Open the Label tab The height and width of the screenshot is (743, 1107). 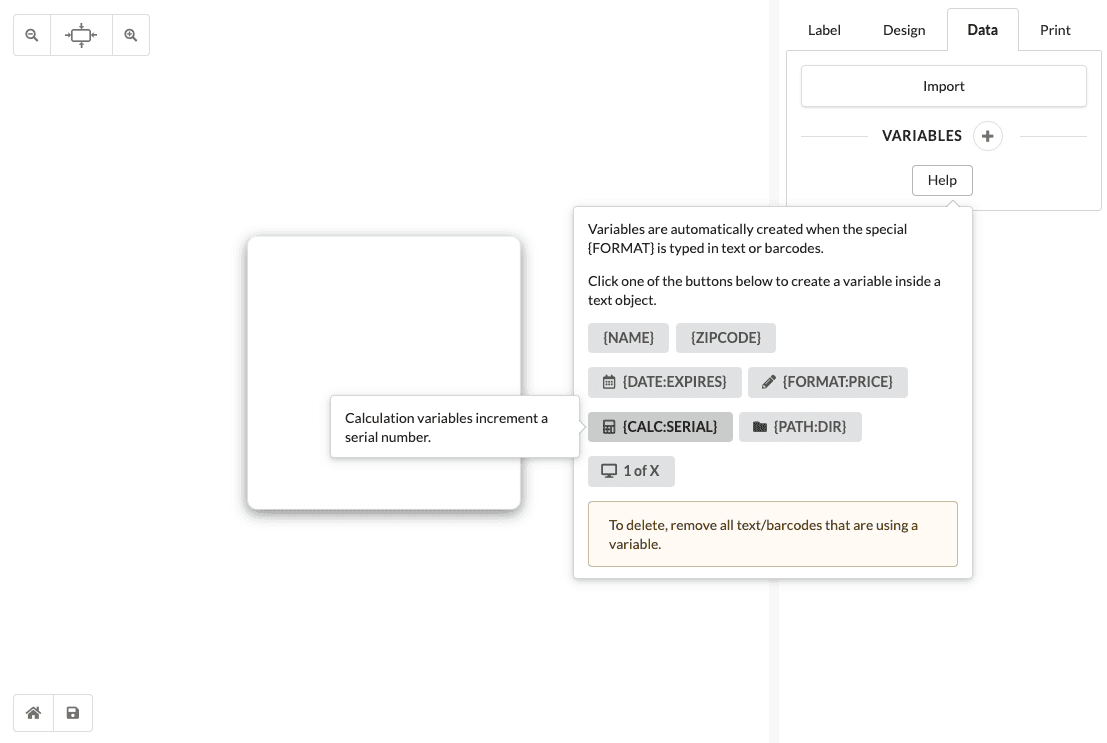click(x=824, y=30)
